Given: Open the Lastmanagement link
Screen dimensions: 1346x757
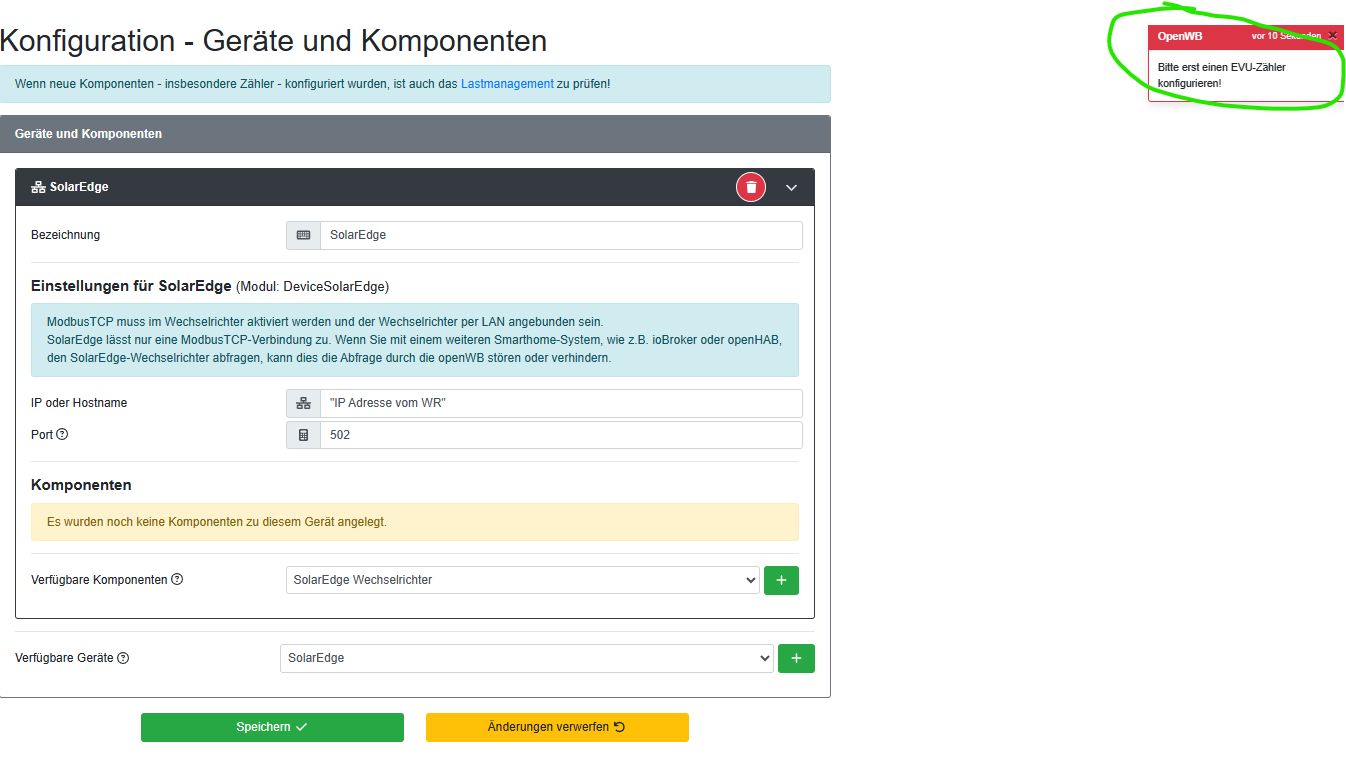Looking at the screenshot, I should [507, 84].
